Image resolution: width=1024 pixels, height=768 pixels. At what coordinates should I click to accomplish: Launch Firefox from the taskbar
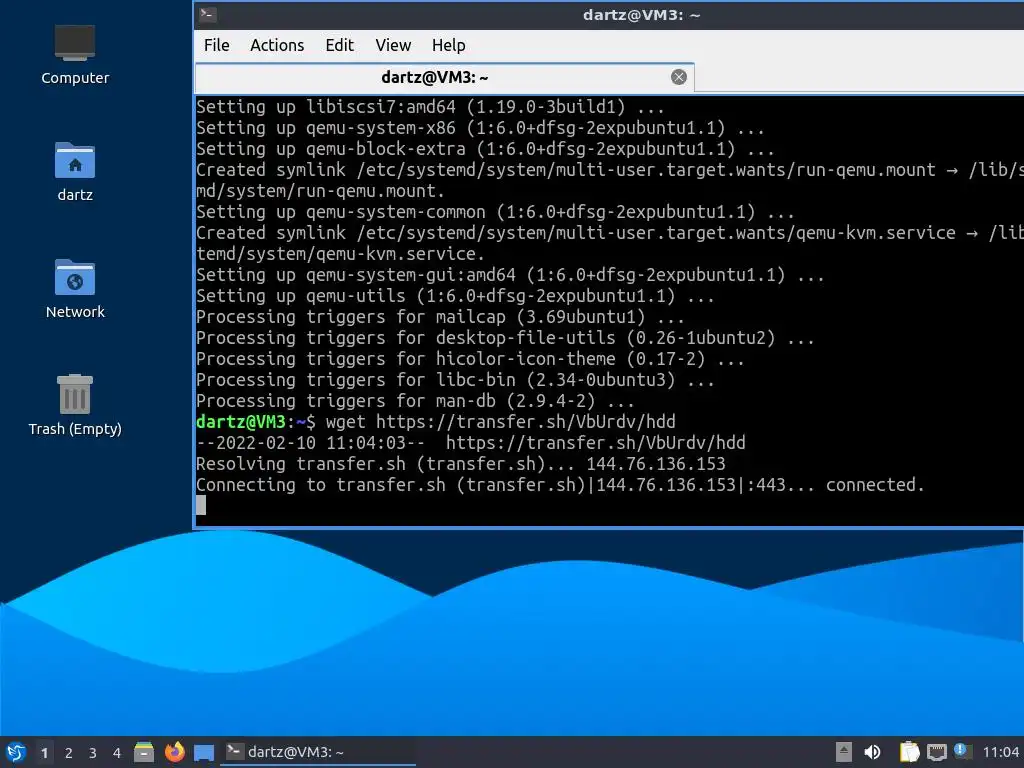coord(174,752)
